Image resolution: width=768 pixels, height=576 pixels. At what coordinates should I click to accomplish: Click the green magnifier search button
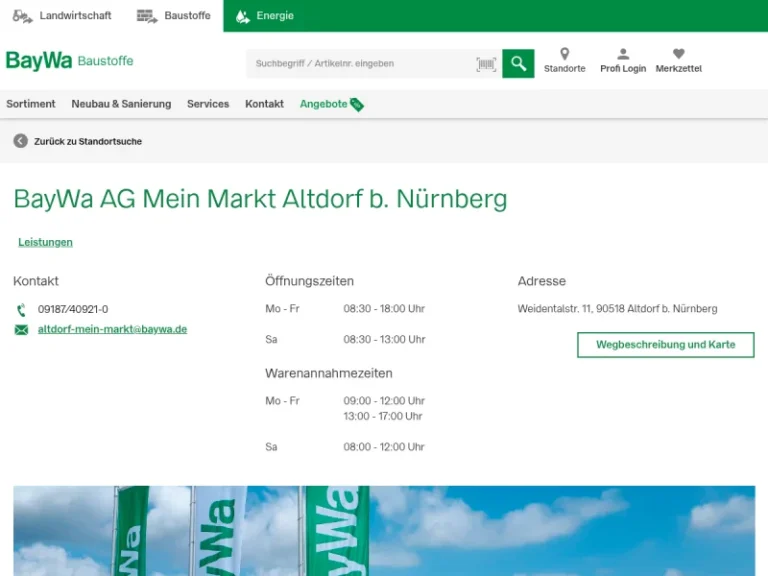518,63
